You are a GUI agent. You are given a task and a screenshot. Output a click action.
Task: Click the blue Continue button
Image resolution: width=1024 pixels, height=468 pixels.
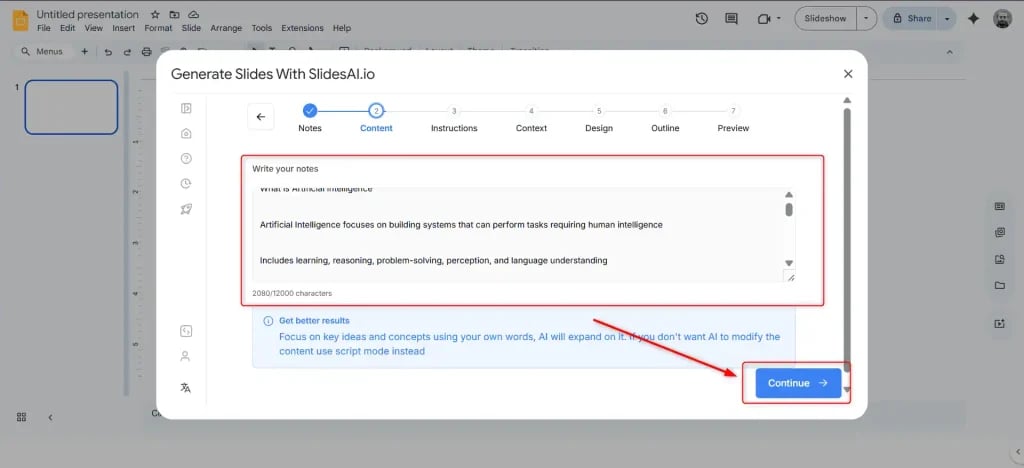point(798,383)
